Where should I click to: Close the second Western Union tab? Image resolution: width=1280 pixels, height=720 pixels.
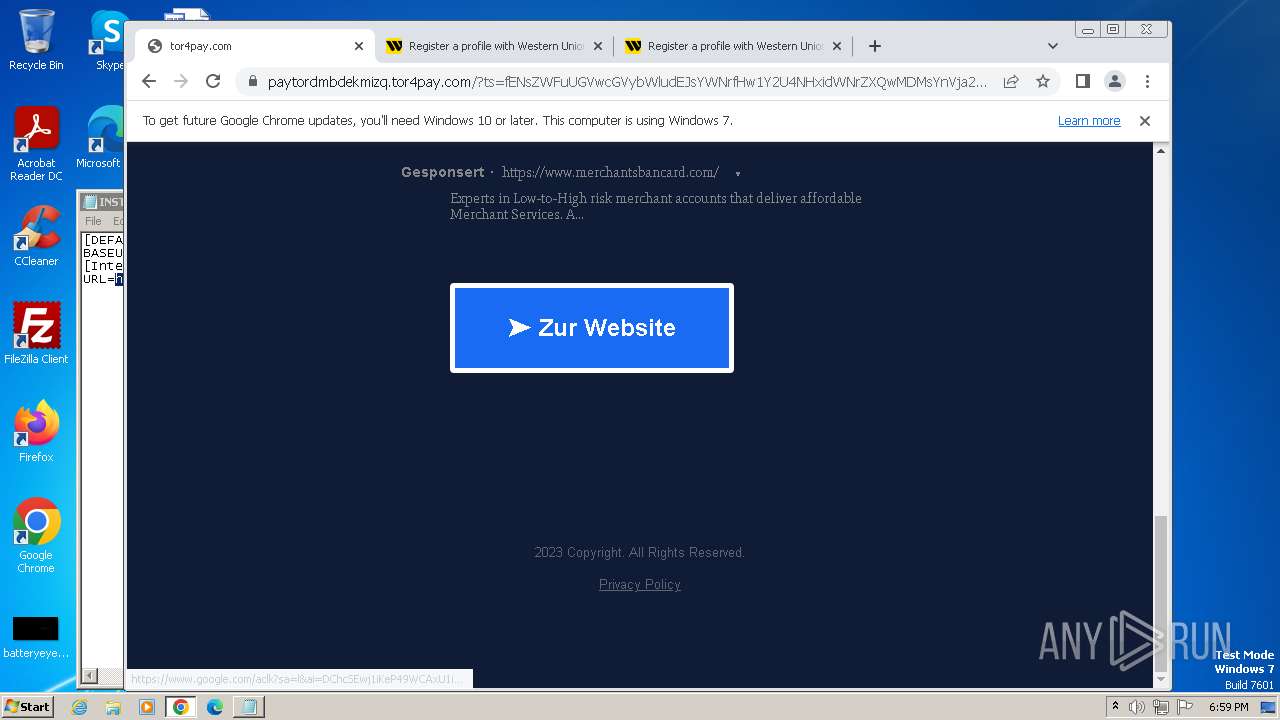coord(837,46)
